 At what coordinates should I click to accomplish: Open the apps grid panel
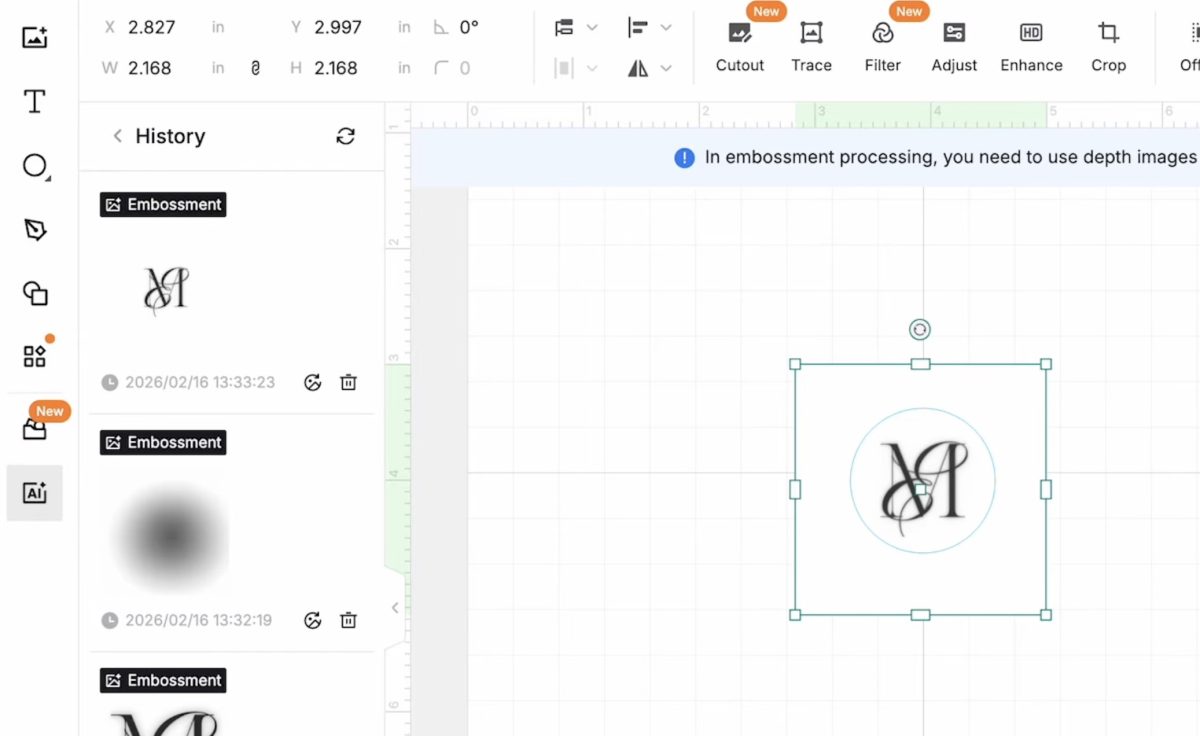[35, 356]
